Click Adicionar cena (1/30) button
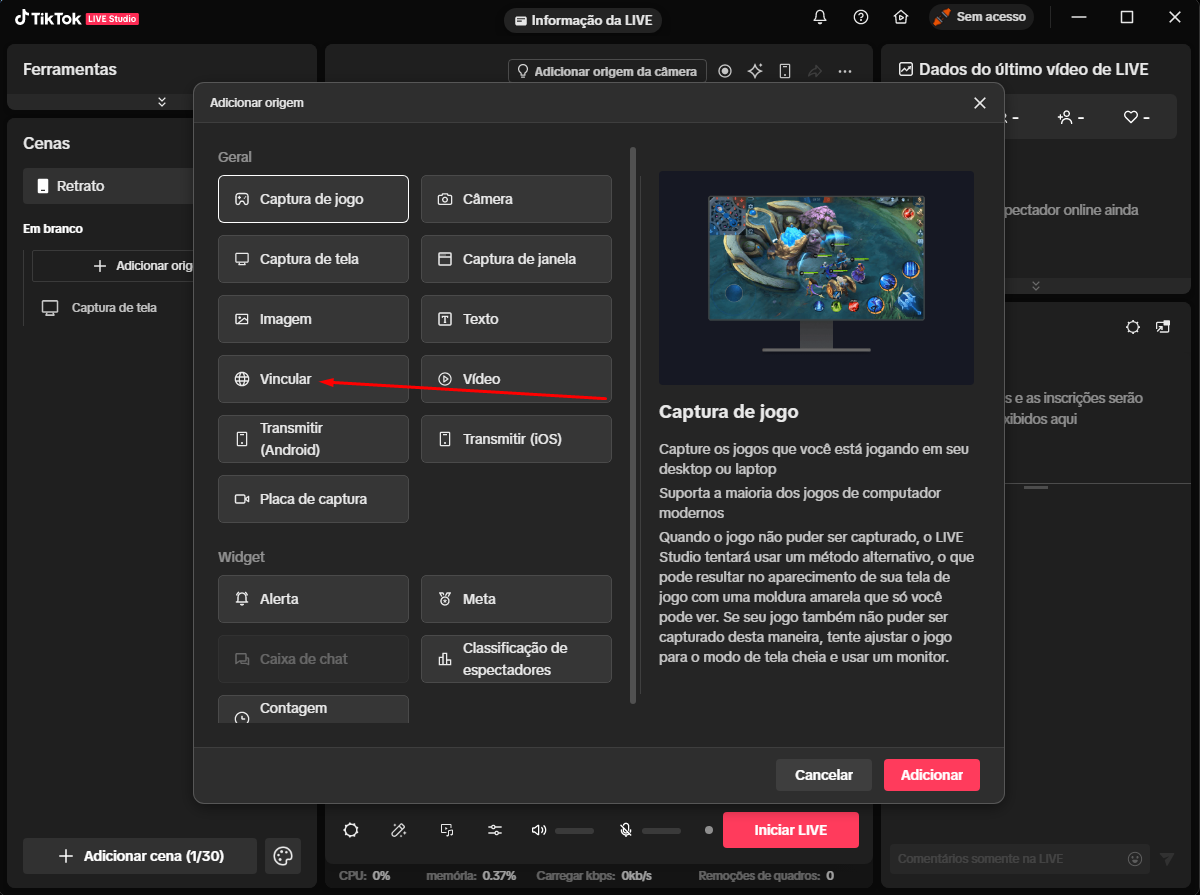The image size is (1200, 895). point(140,856)
